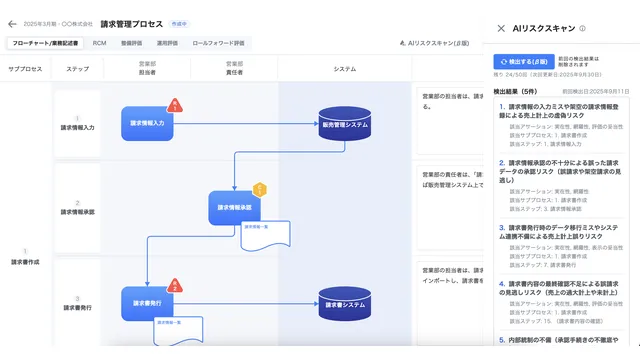Select step 2 請求情報承認 label cell
The image size is (640, 360).
[78, 208]
